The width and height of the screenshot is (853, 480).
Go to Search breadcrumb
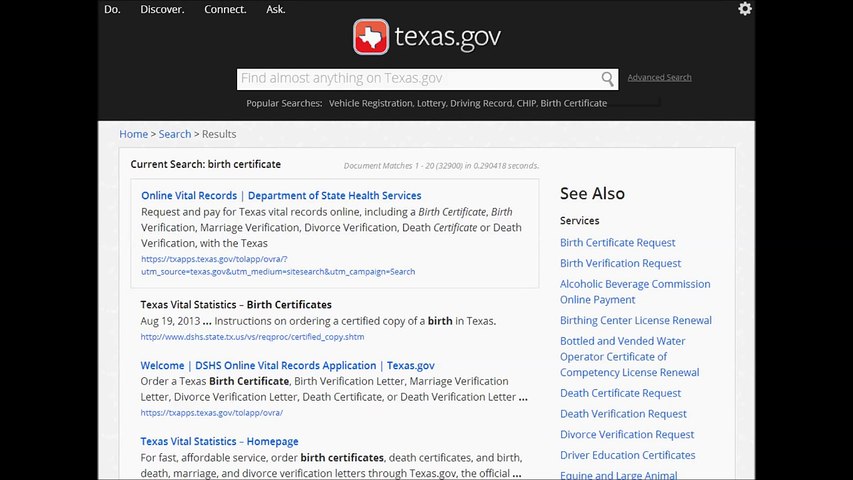click(x=175, y=134)
